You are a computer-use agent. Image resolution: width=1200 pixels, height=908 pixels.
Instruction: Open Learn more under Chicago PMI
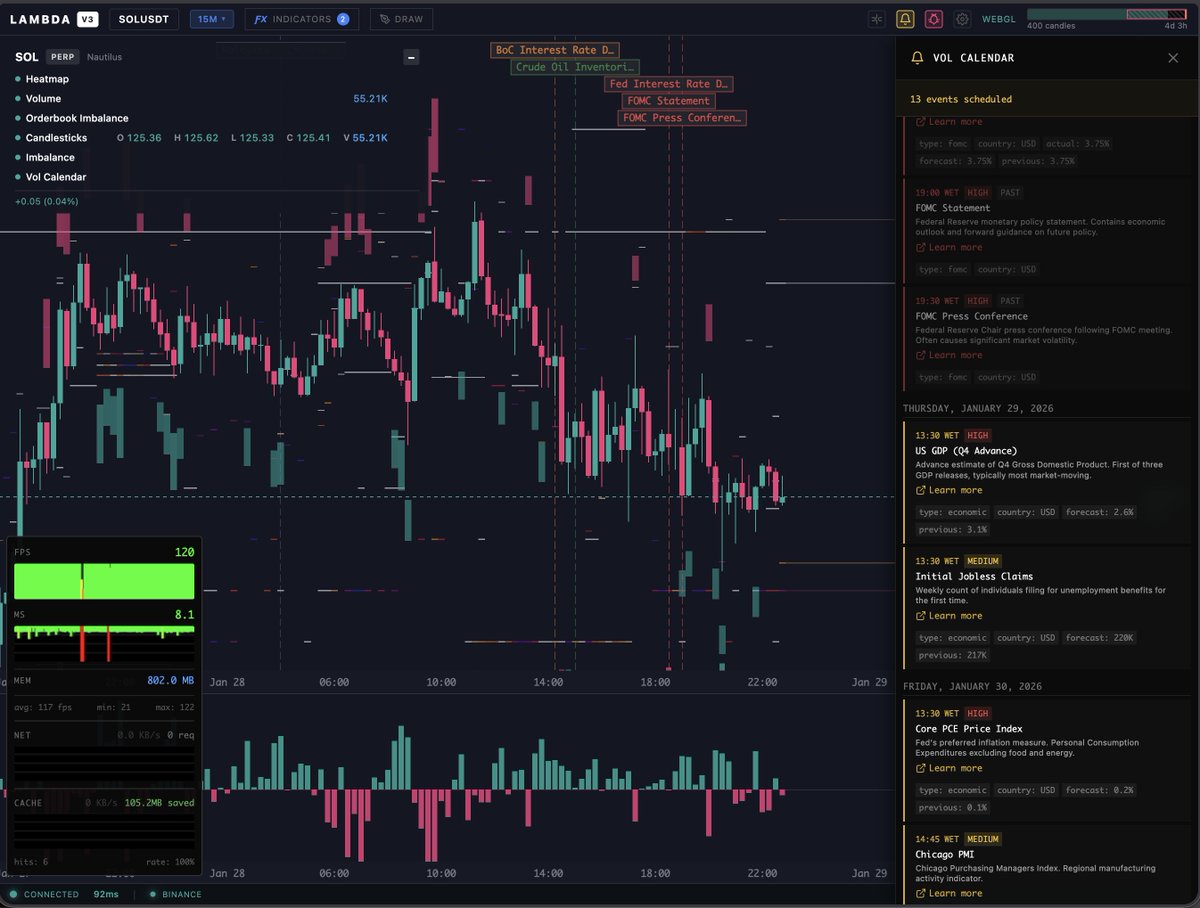click(949, 893)
